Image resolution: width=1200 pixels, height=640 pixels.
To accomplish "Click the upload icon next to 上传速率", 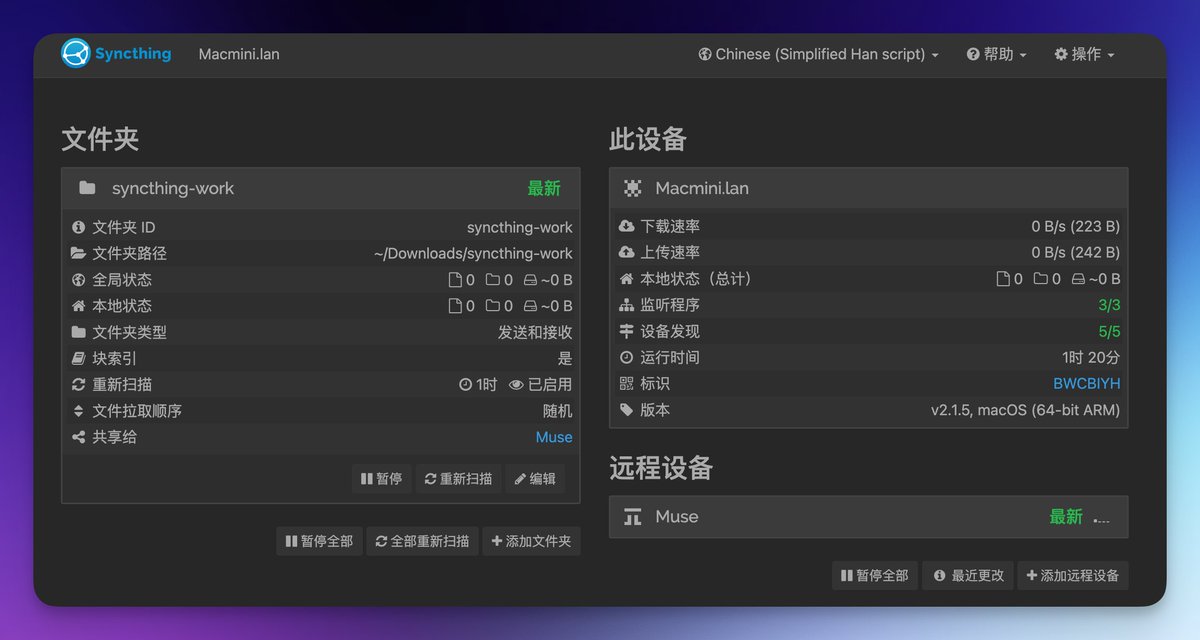I will coord(627,252).
